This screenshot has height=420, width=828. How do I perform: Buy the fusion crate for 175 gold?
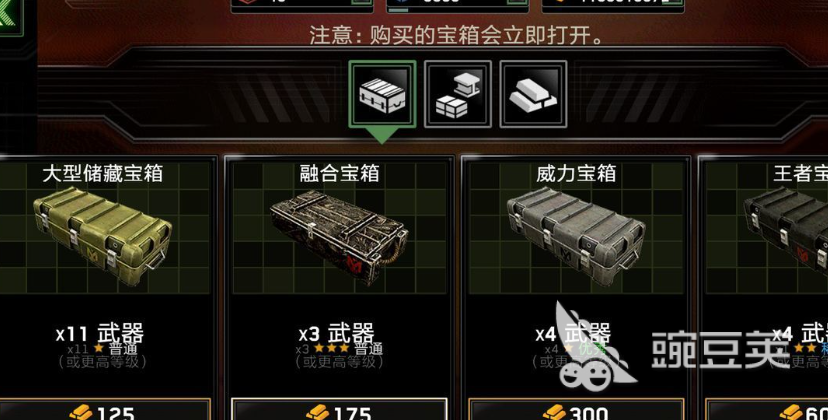click(x=339, y=410)
